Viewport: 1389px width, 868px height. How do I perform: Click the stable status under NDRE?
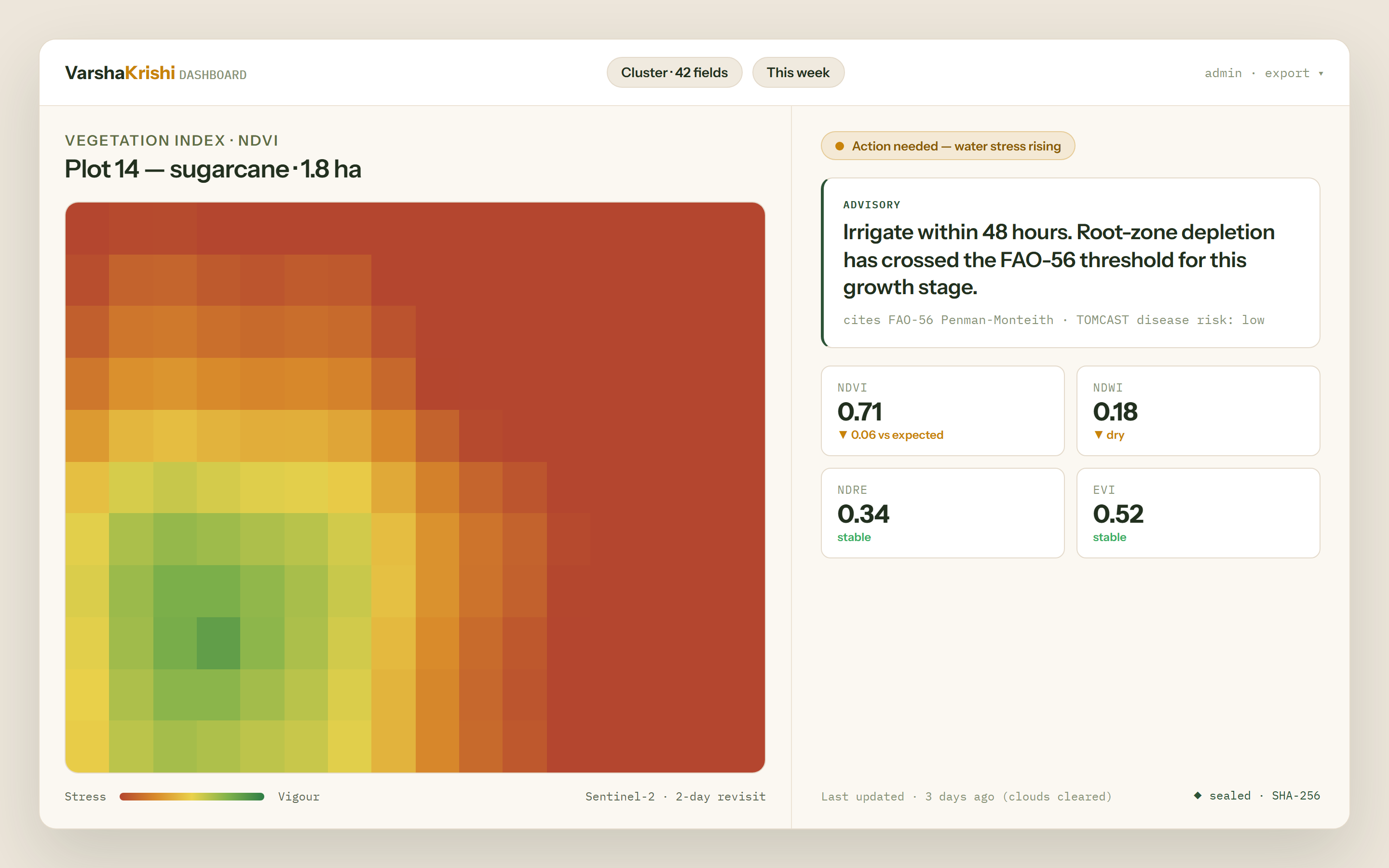854,537
